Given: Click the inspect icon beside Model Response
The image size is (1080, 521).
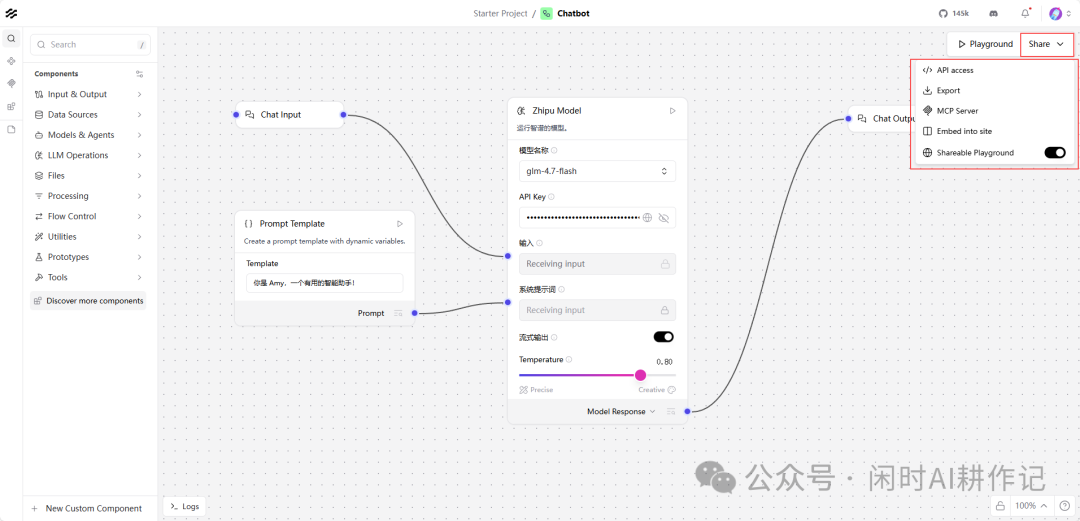Looking at the screenshot, I should pos(671,411).
